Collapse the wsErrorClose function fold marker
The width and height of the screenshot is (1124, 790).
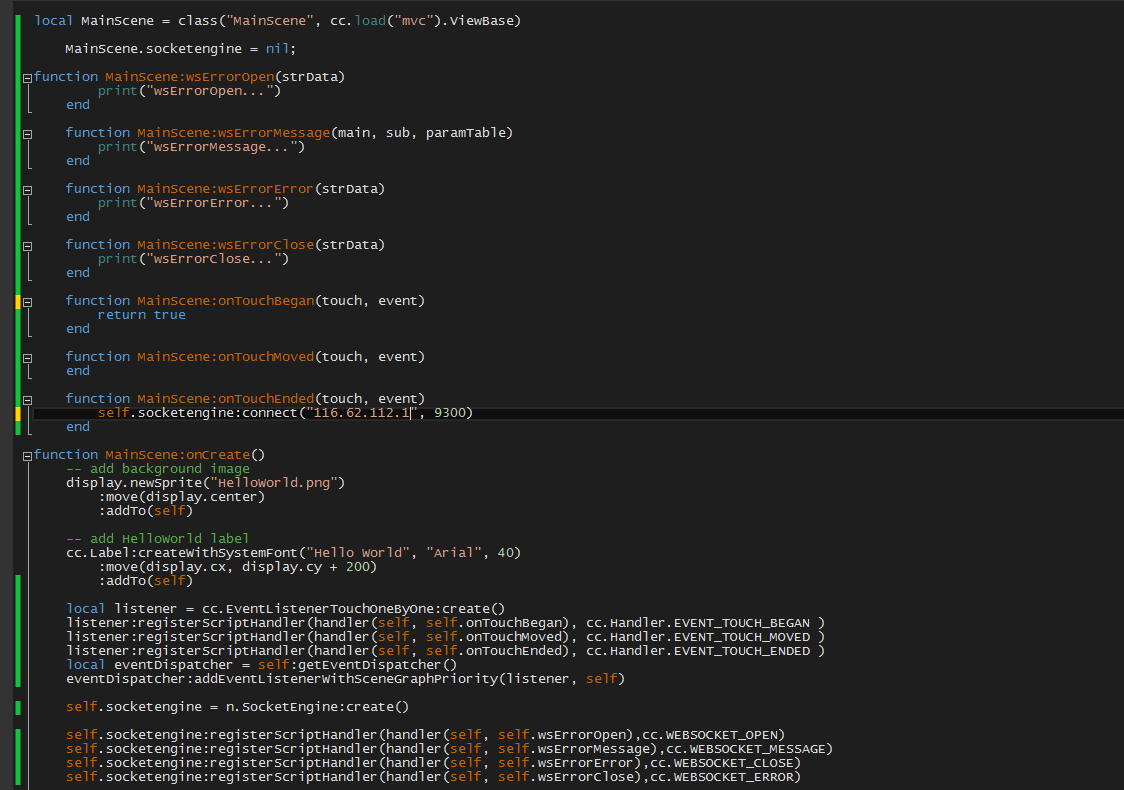coord(27,245)
